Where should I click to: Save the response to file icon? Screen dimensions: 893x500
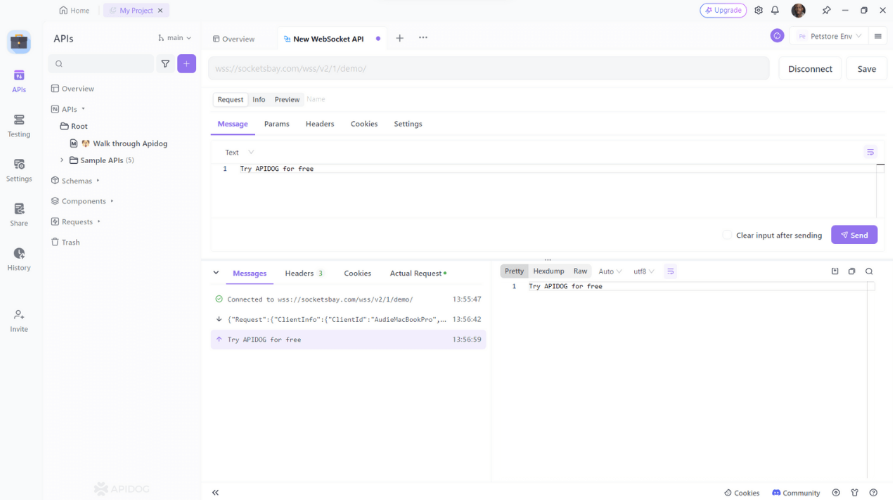pyautogui.click(x=835, y=272)
